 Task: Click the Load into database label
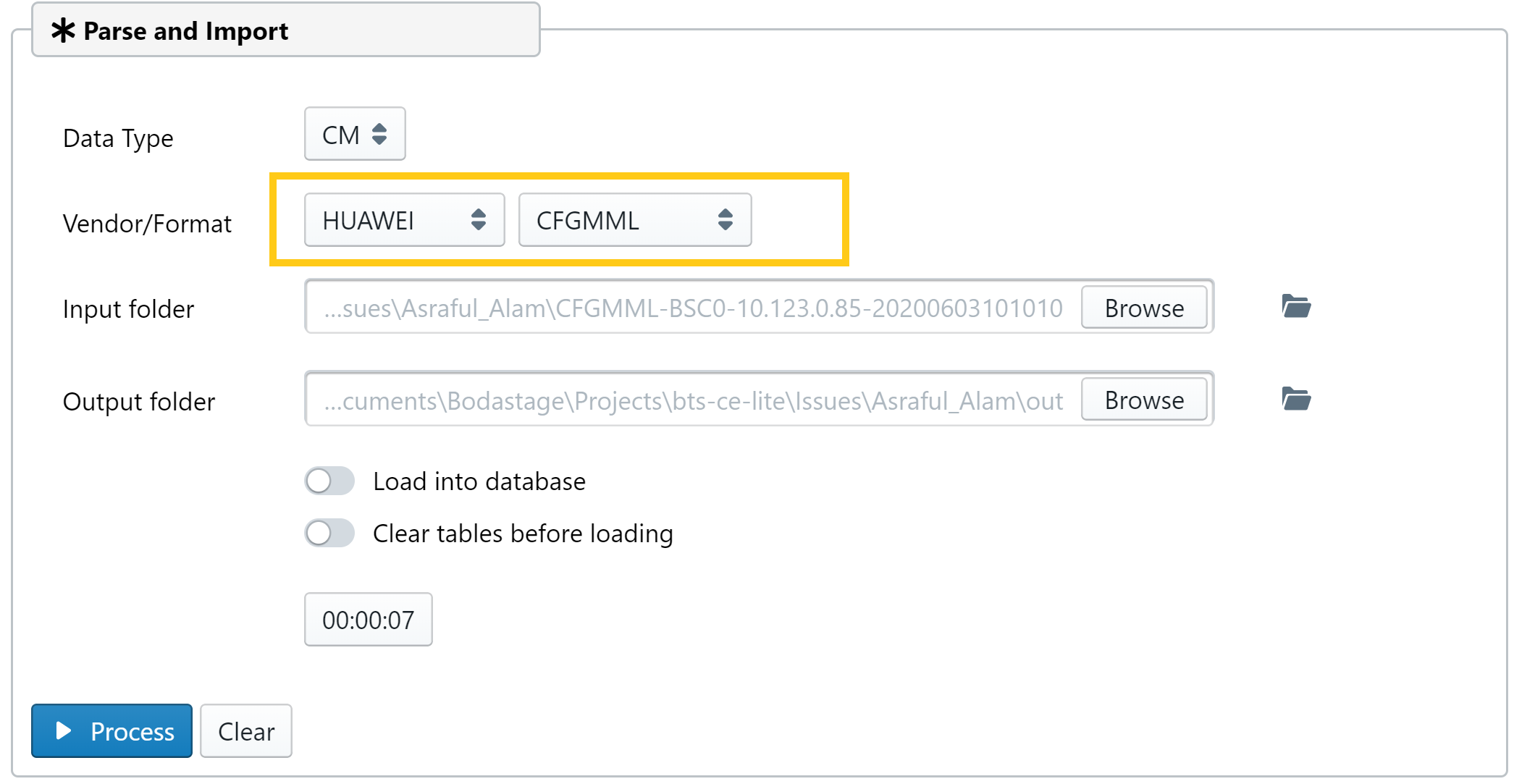479,481
